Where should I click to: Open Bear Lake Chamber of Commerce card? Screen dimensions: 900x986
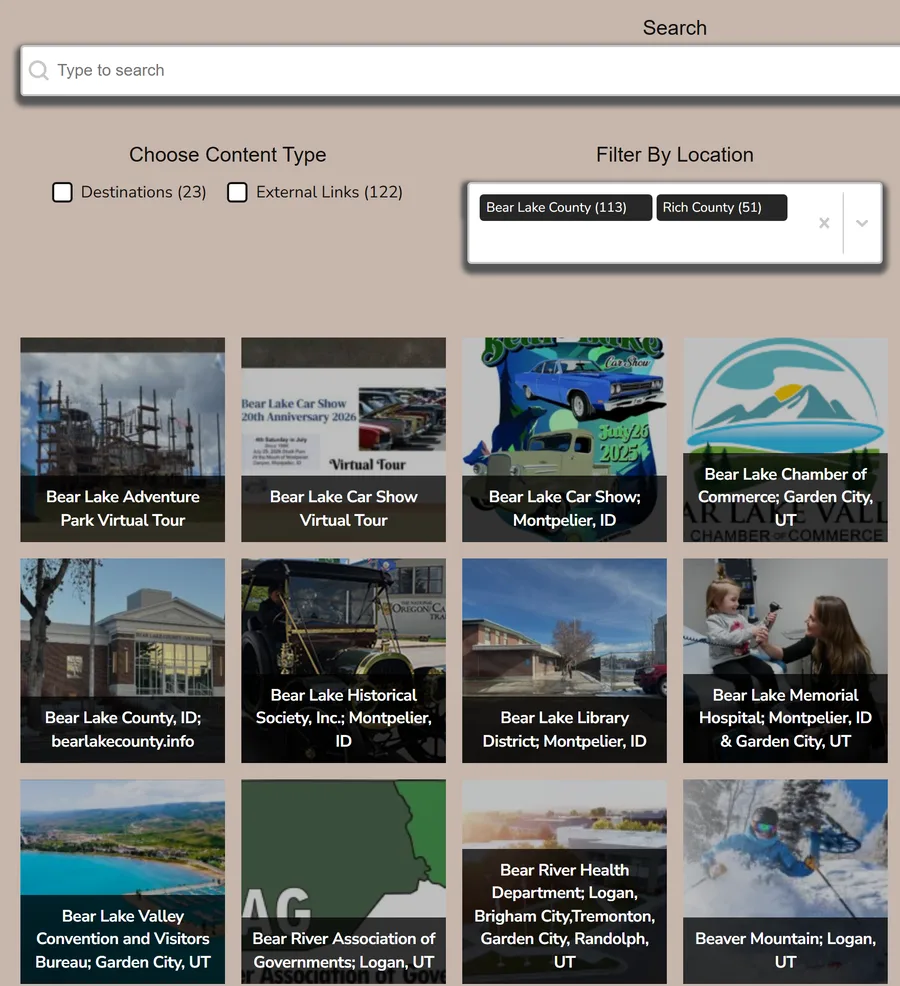tap(786, 440)
